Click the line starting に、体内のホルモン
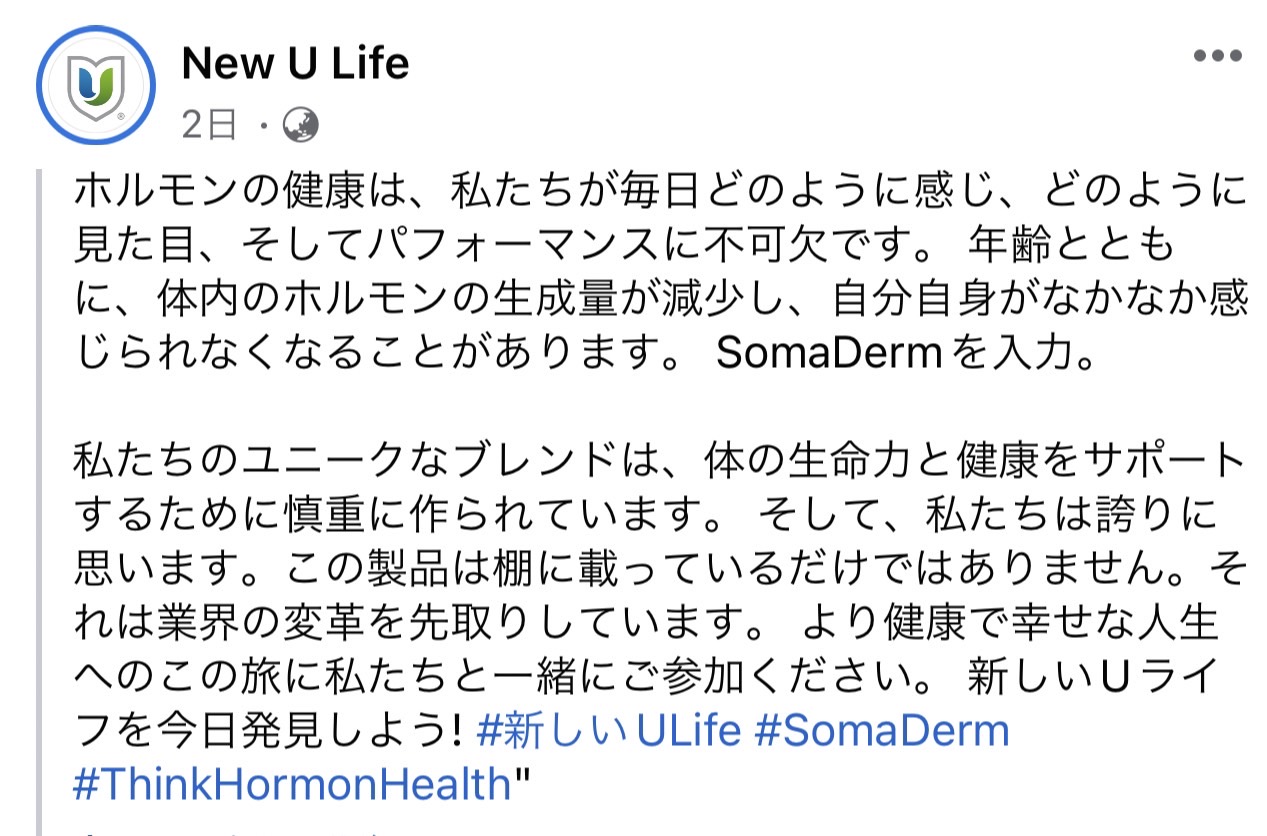Viewport: 1267px width, 836px height. pos(660,298)
